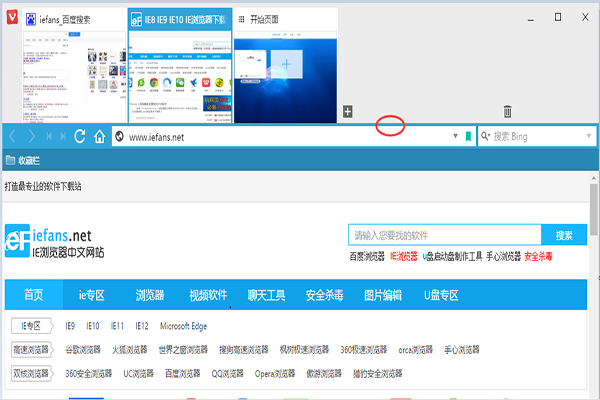
Task: Open the 谷歌浏览器 link
Action: click(83, 349)
